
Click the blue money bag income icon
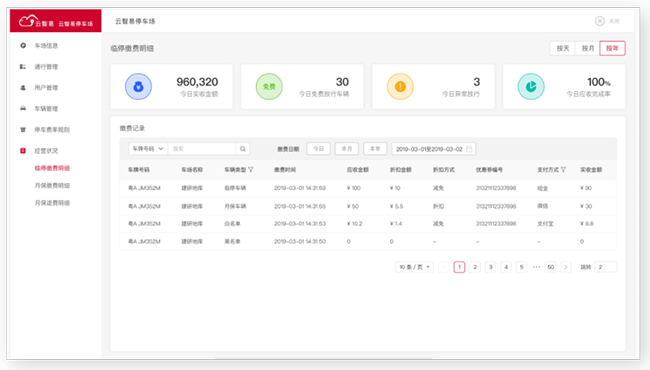point(138,87)
